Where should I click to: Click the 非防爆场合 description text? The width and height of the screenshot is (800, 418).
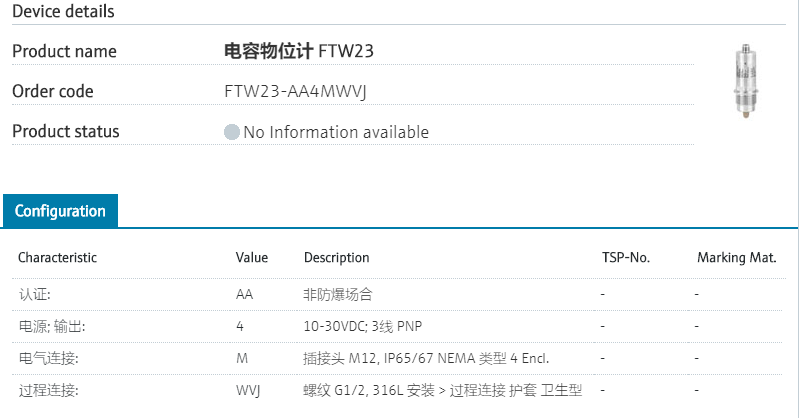(x=339, y=295)
